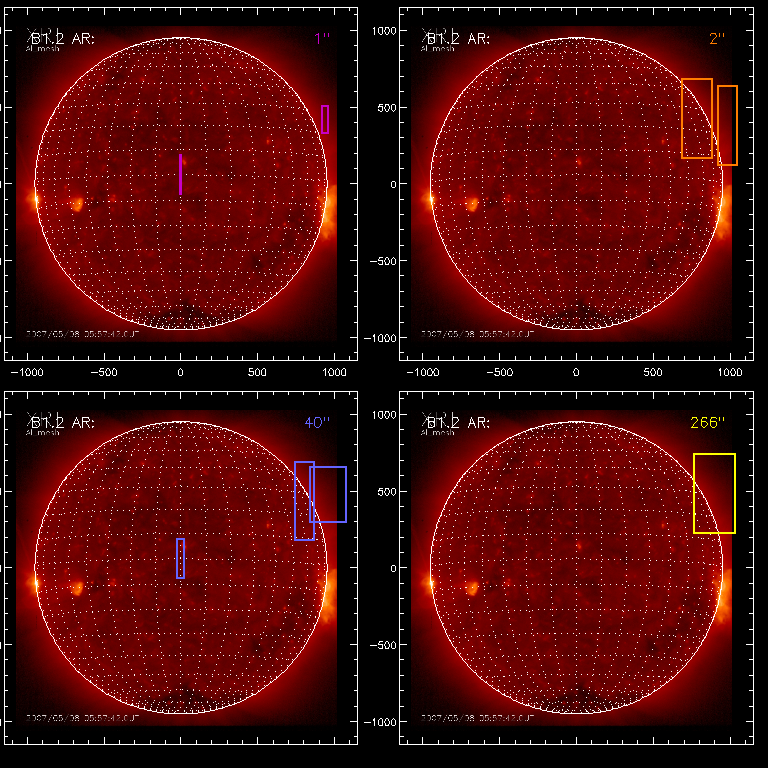Viewport: 768px width, 768px height.
Task: Click the magenta vertical slit at disk center
Action: (x=180, y=174)
